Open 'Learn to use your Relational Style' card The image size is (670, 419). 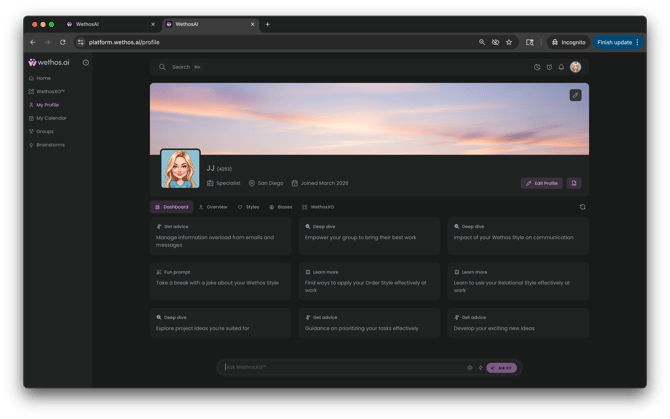coord(518,281)
